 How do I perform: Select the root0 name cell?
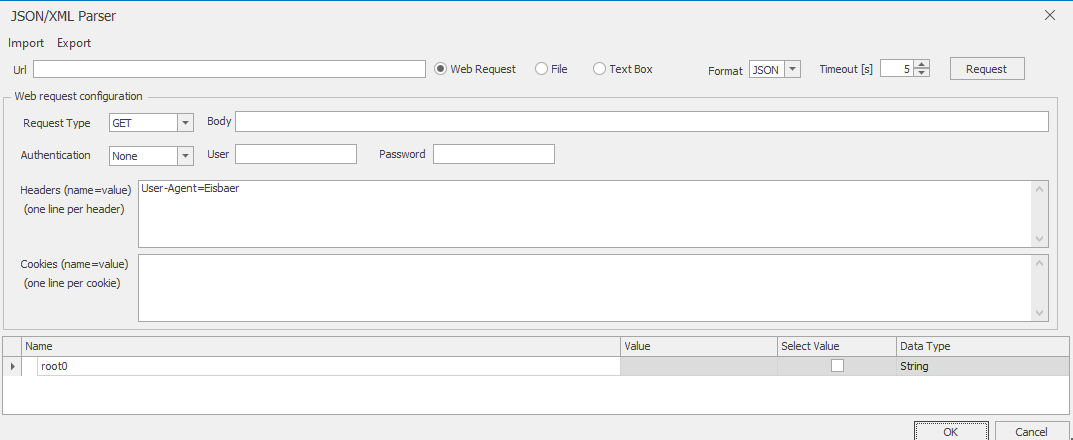coord(328,366)
